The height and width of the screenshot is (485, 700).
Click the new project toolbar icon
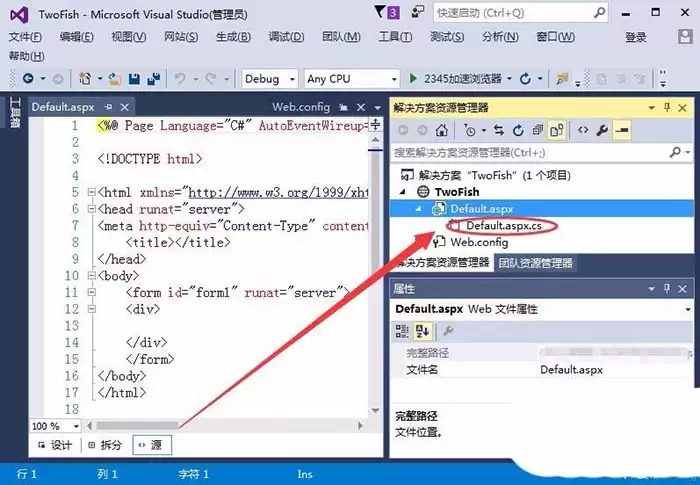(85, 79)
